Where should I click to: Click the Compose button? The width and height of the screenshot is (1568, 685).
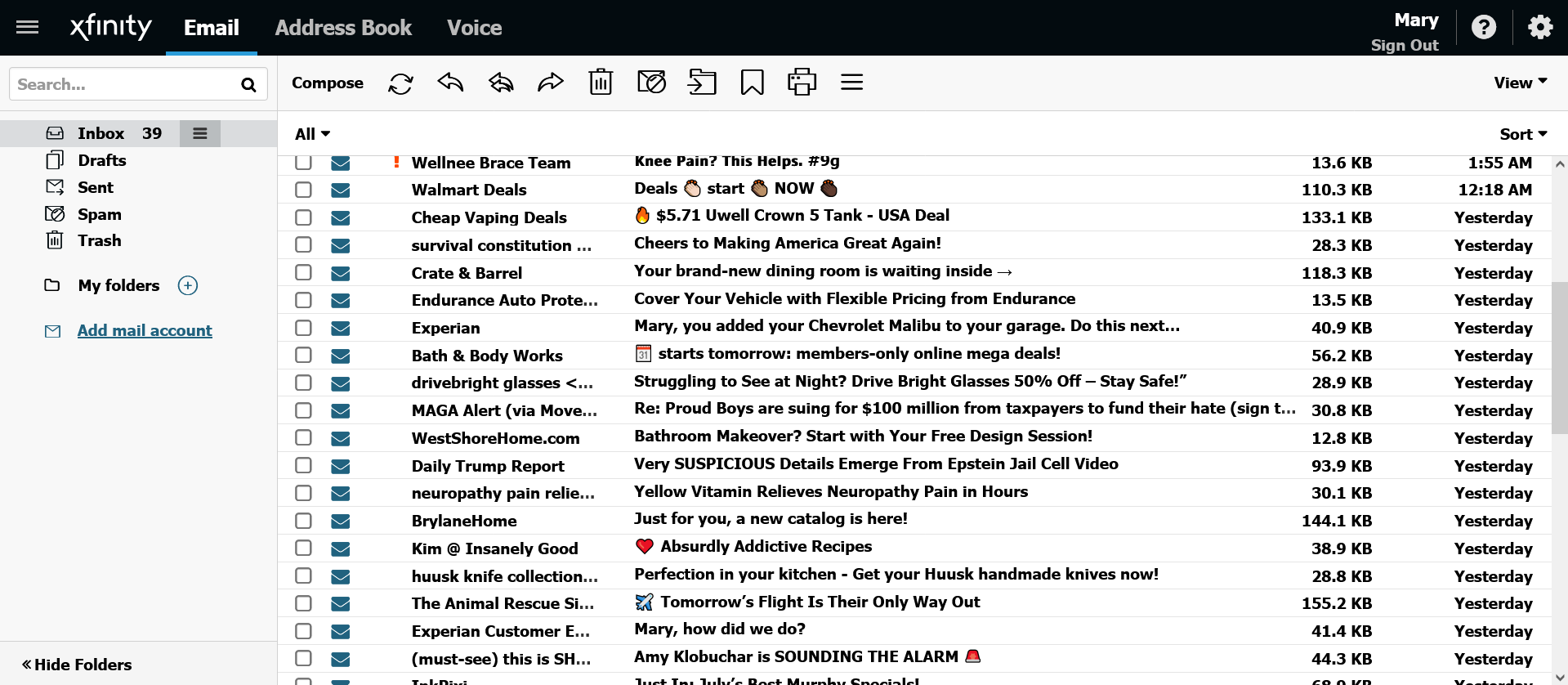pos(327,83)
